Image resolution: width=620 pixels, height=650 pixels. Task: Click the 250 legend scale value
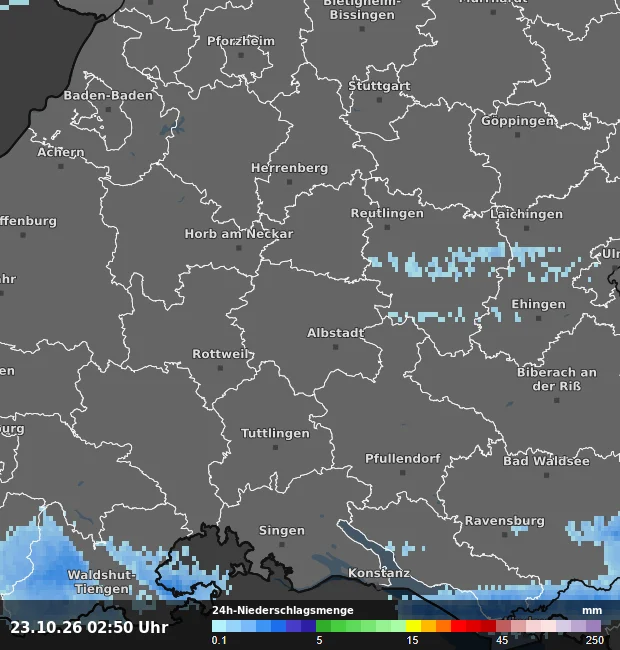pyautogui.click(x=595, y=640)
